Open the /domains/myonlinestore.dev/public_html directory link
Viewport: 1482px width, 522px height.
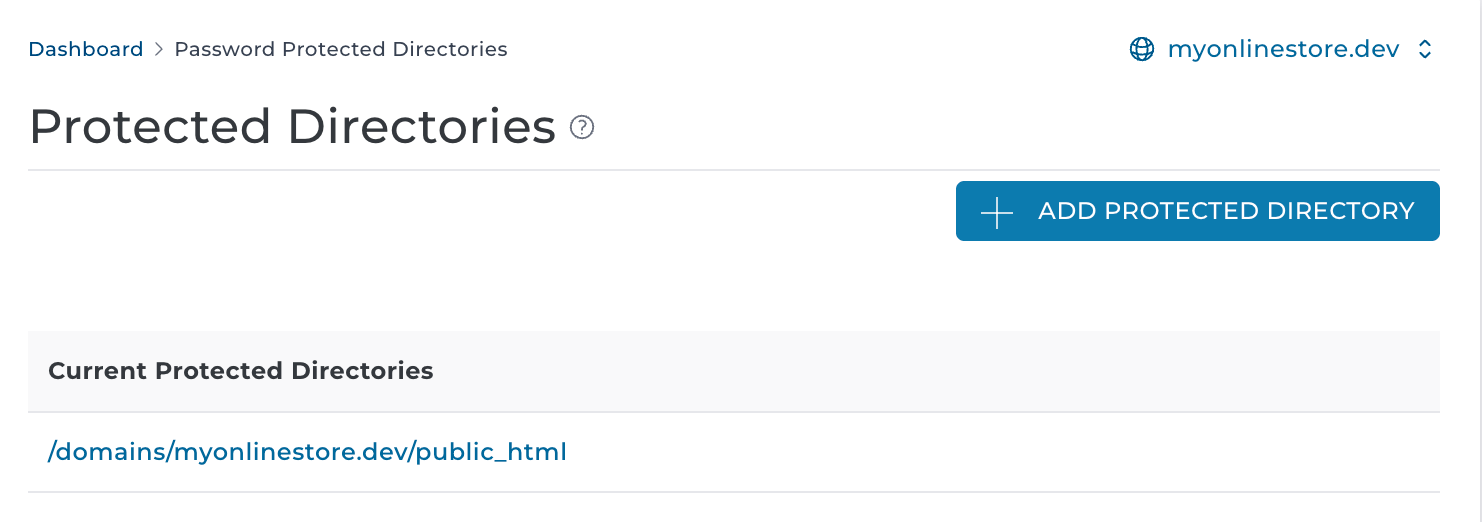point(307,452)
